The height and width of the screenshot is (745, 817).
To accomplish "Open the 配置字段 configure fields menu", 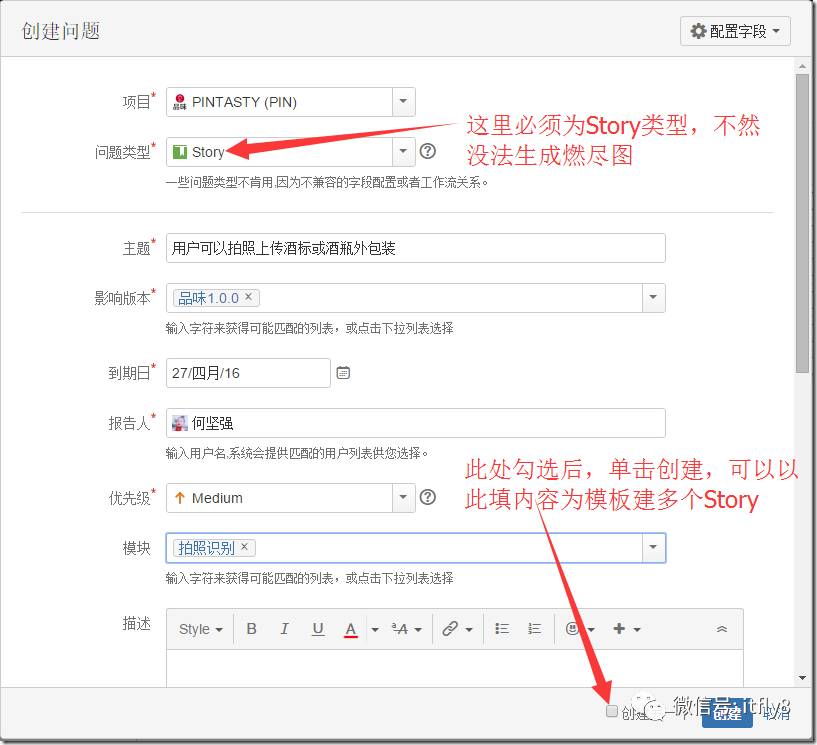I will coord(735,31).
